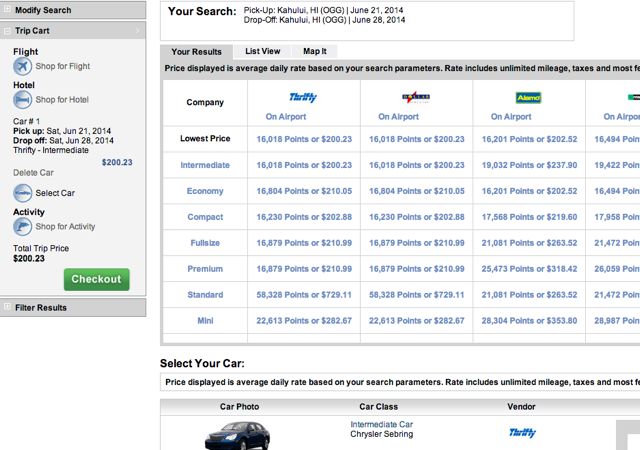Click the Car Class column header
Image resolution: width=640 pixels, height=450 pixels.
tap(378, 407)
